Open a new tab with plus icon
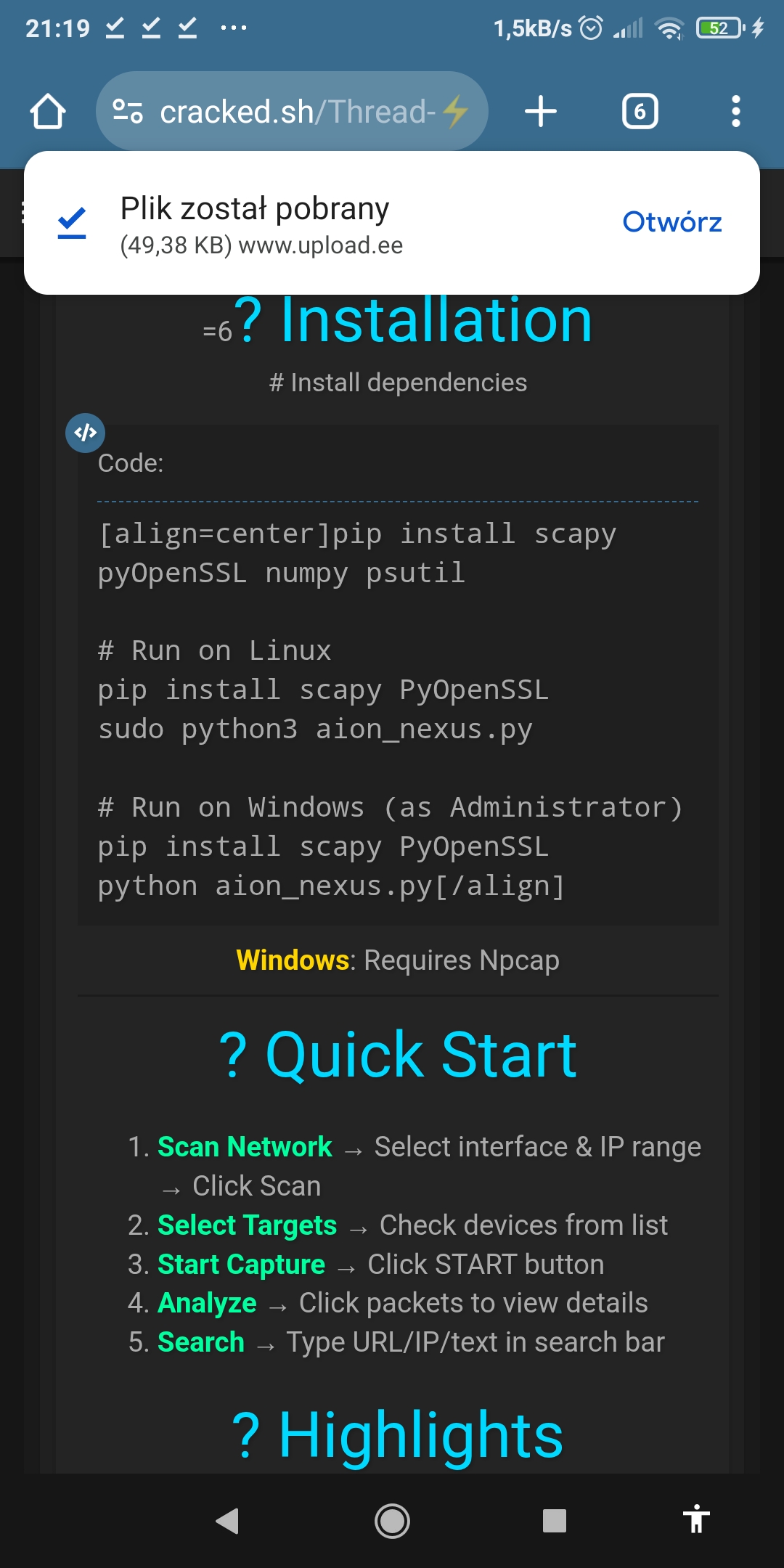784x1568 pixels. 541,112
